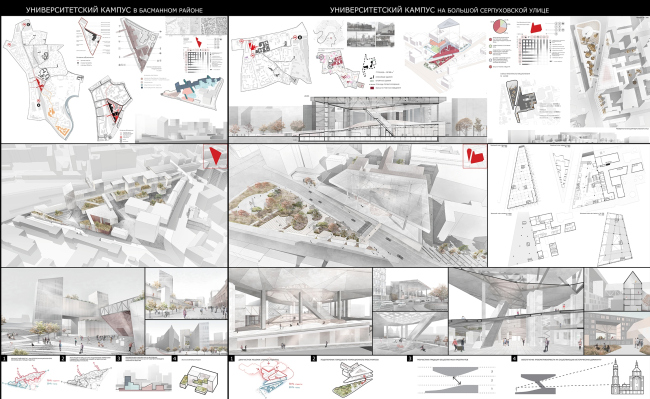Select the pie chart diagram at the top
Screen dimensions: 650x399
pyautogui.click(x=500, y=27)
